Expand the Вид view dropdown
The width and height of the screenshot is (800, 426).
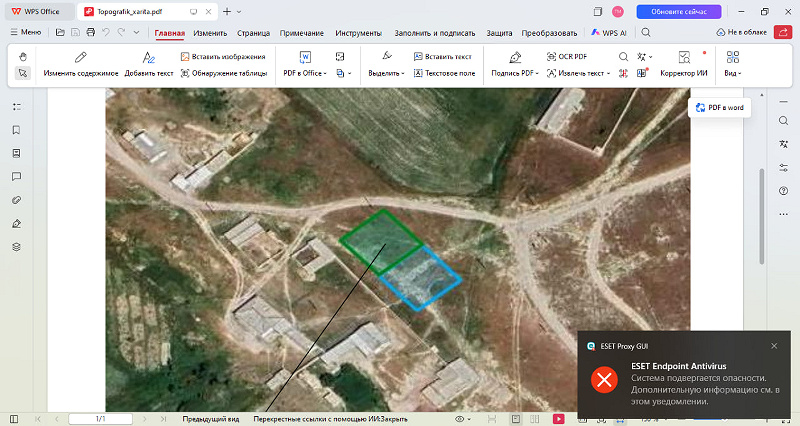(733, 65)
